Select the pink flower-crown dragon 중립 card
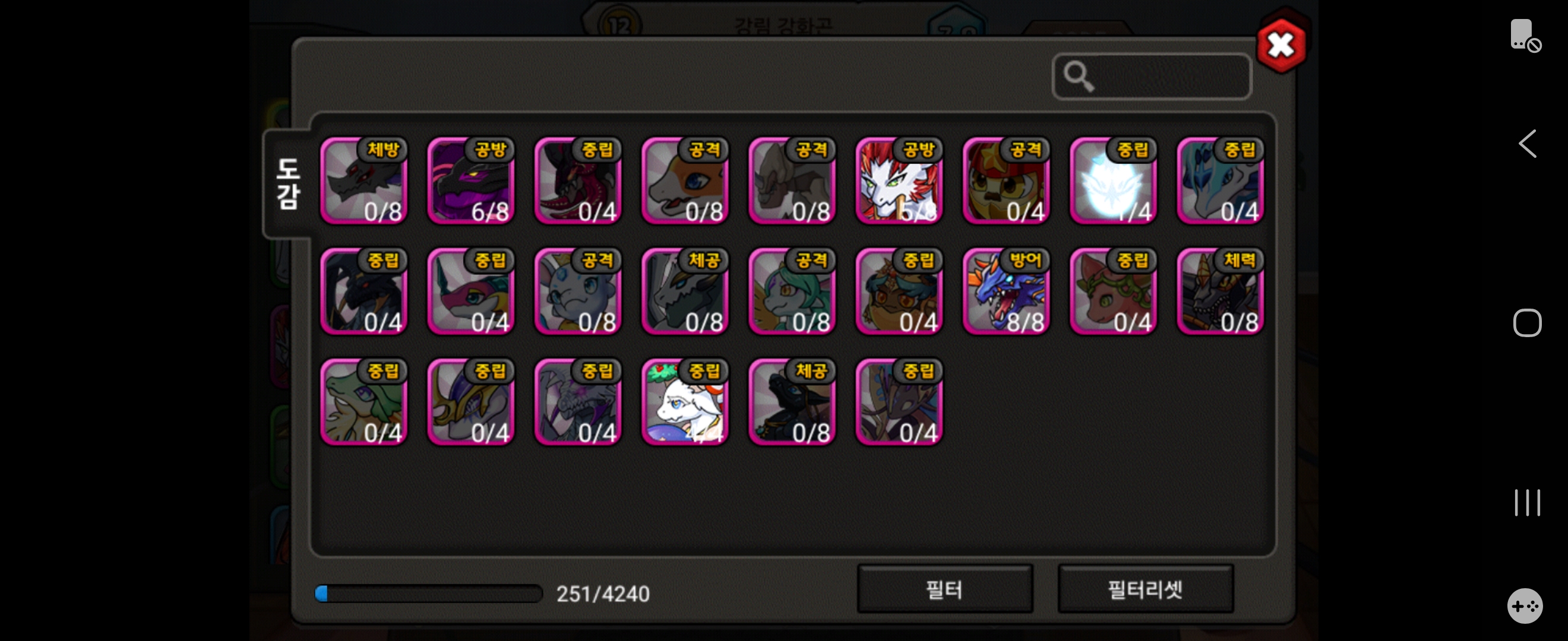 click(1114, 291)
